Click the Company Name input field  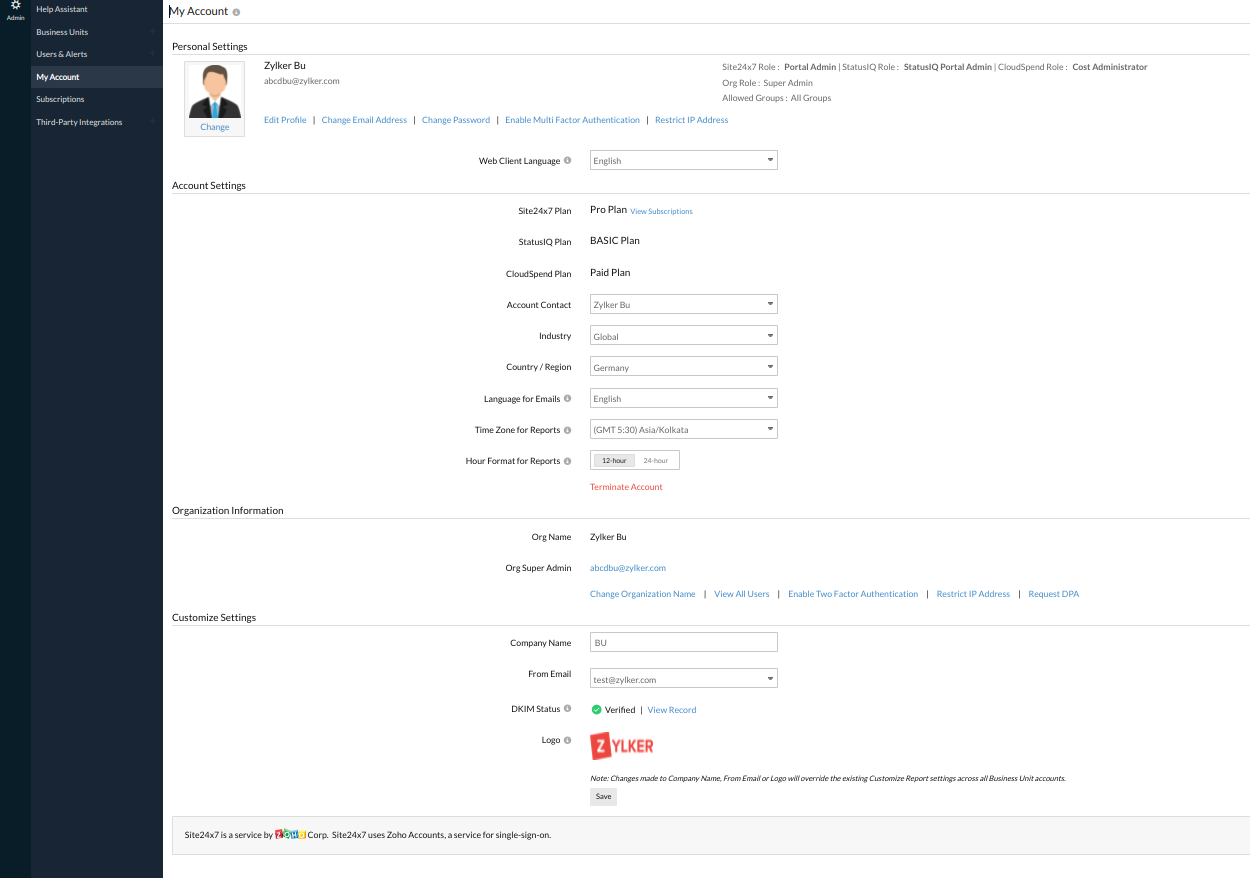click(683, 642)
